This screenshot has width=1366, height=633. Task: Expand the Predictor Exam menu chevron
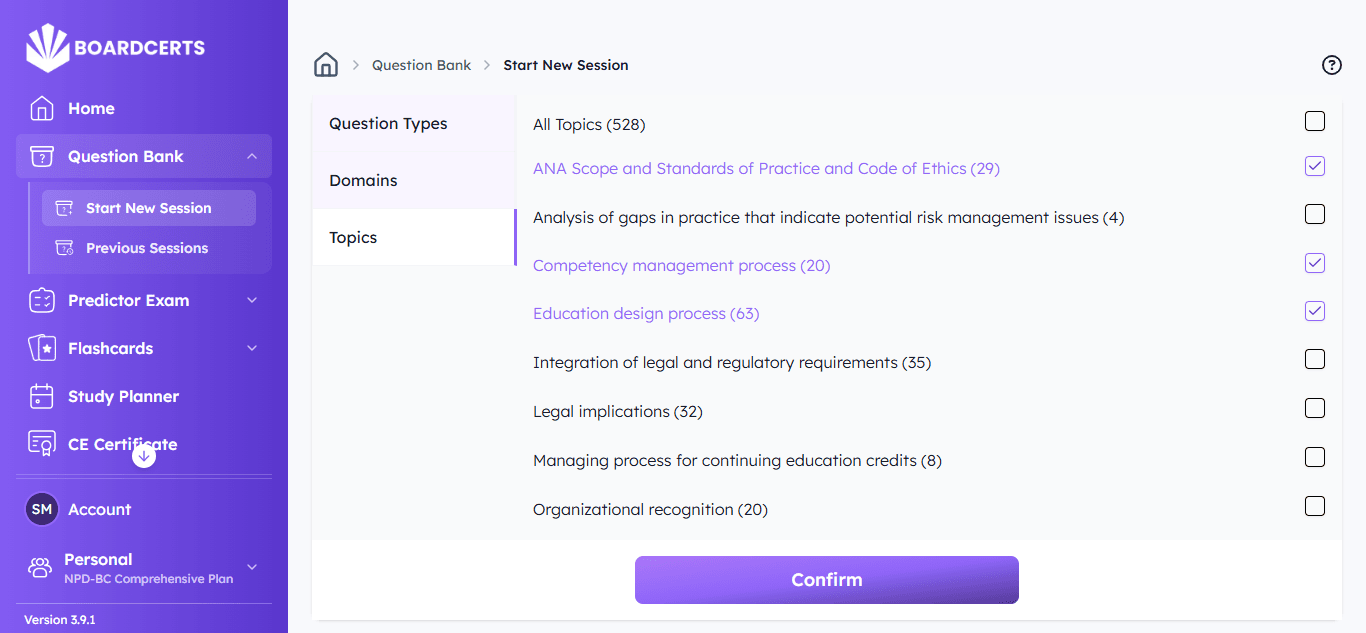pyautogui.click(x=252, y=300)
